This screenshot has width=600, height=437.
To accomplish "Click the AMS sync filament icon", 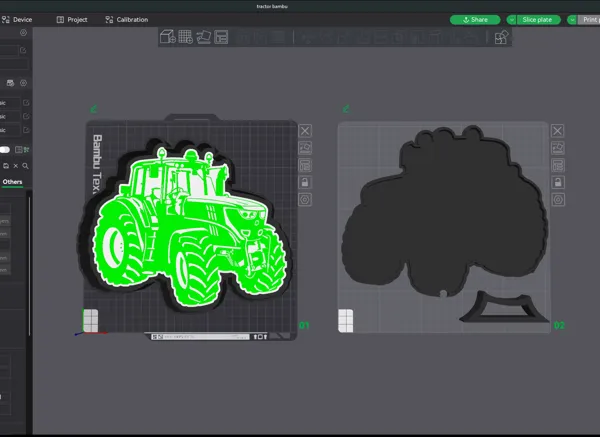I will pos(10,83).
